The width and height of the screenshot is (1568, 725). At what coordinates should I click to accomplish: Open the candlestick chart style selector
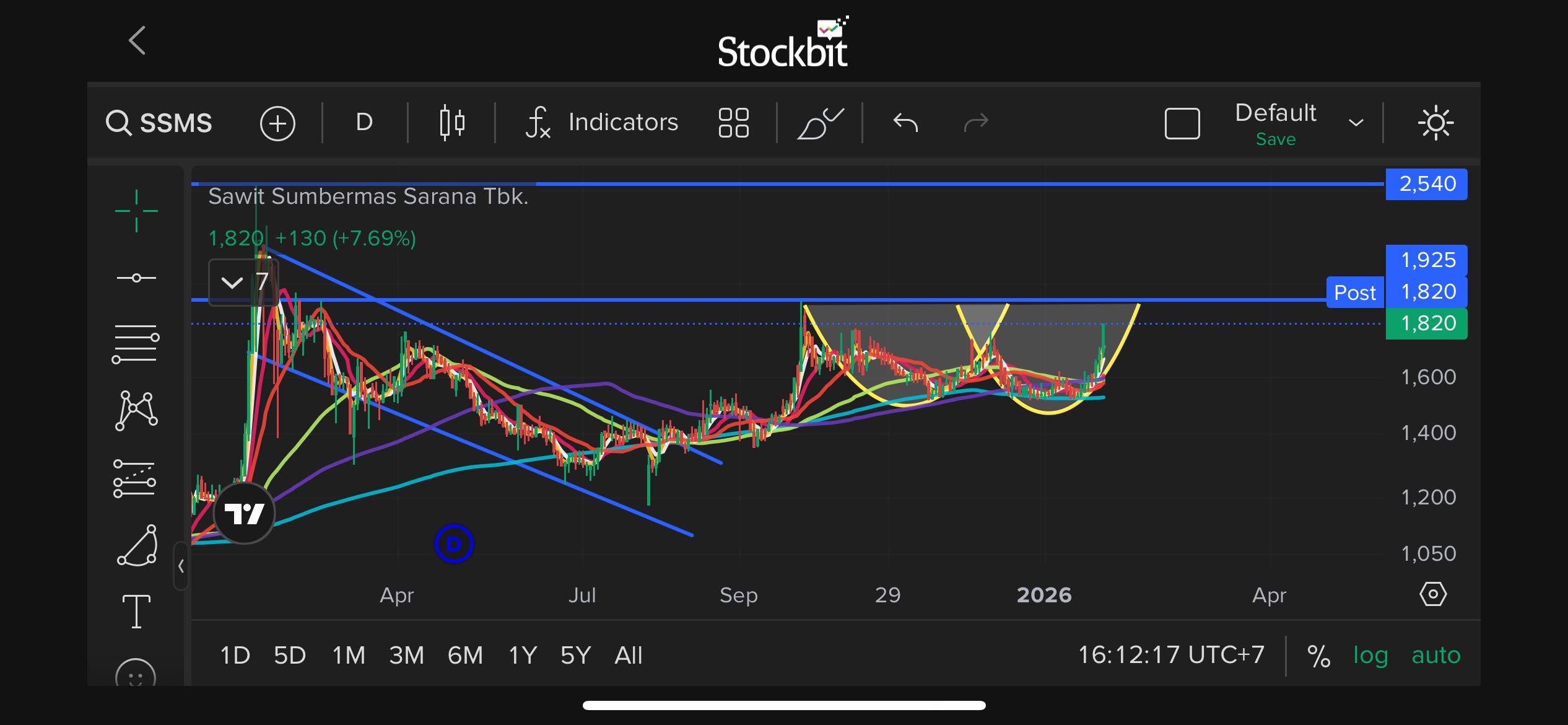tap(452, 123)
